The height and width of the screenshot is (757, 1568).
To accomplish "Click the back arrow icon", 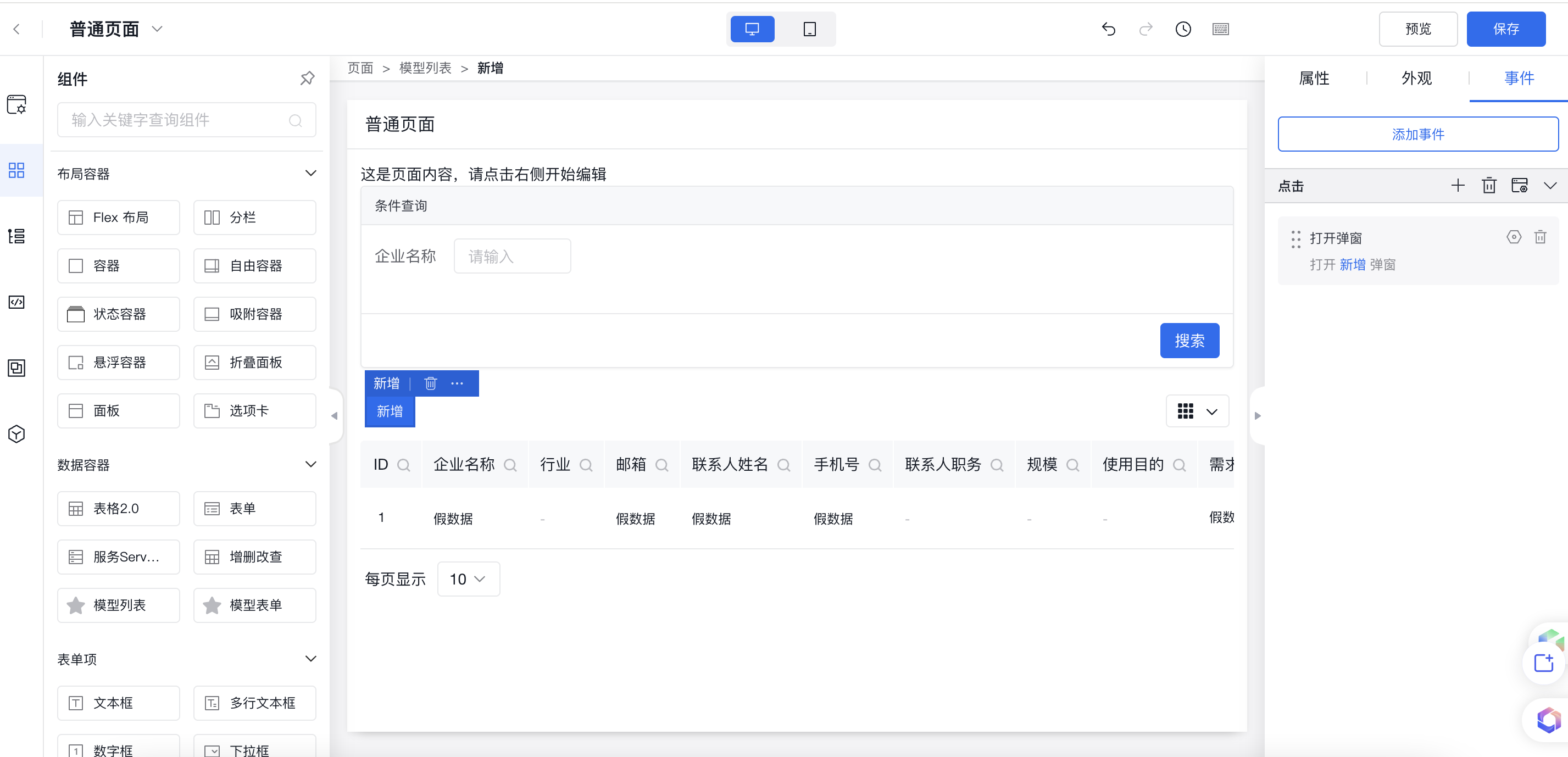I will (x=17, y=29).
